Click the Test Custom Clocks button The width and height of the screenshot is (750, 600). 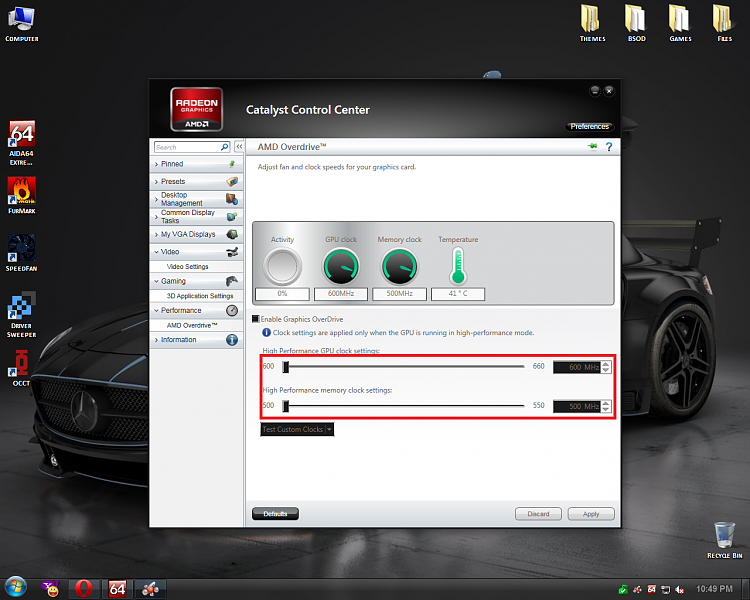click(x=293, y=429)
